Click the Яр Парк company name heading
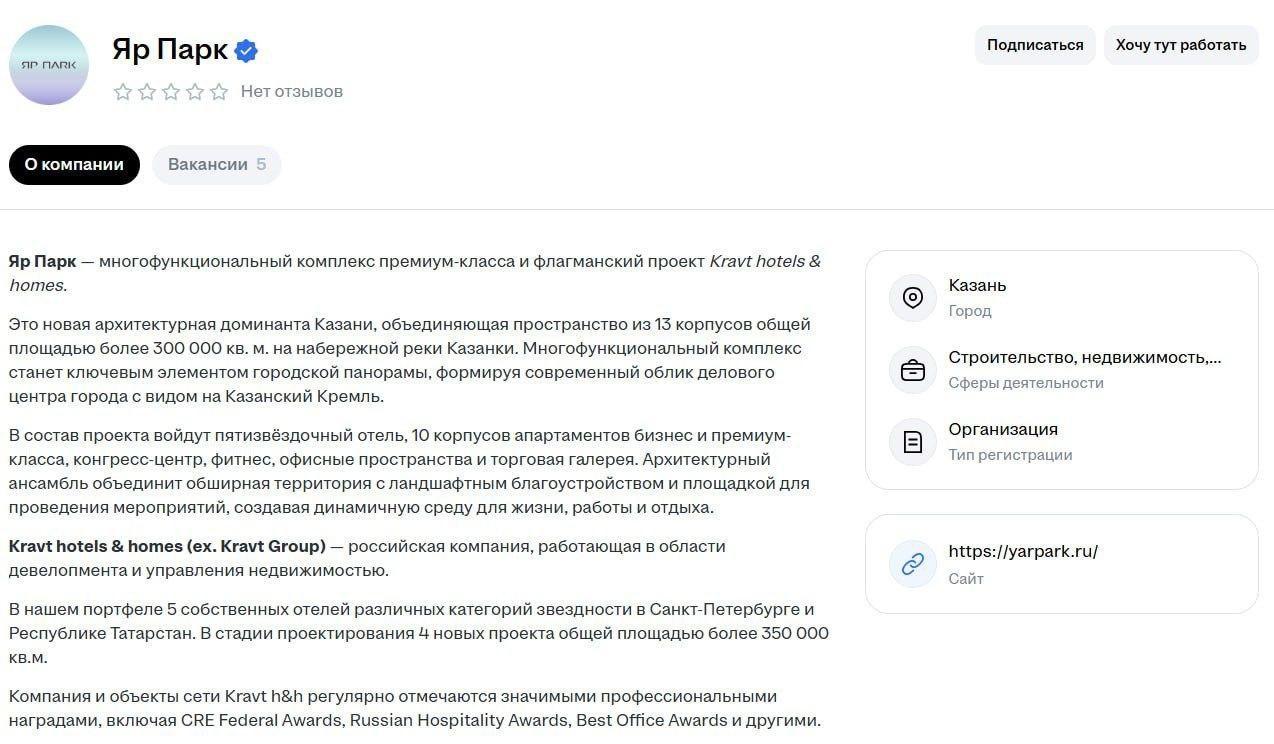 point(170,49)
